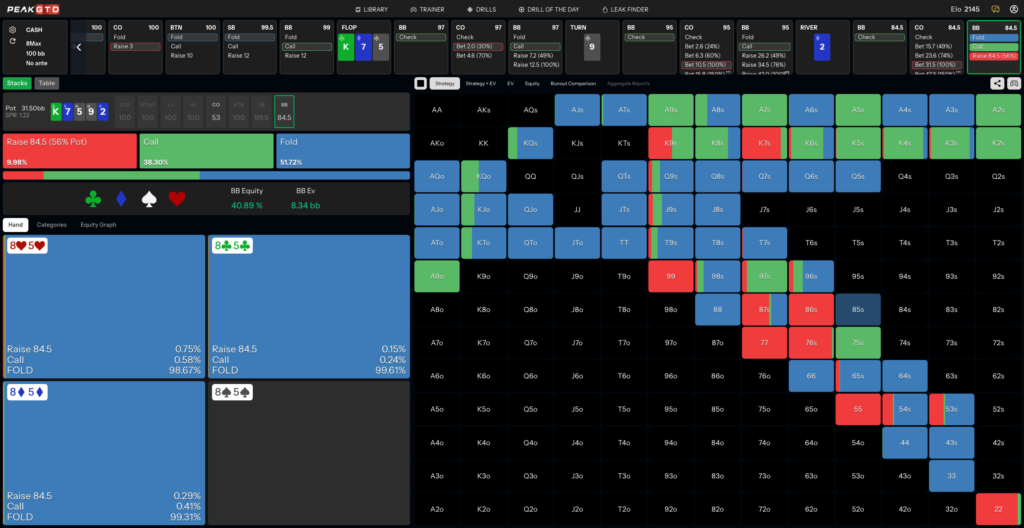Select Raise 34.5 (76%) in BB turn panel
The height and width of the screenshot is (528, 1024).
pos(763,65)
